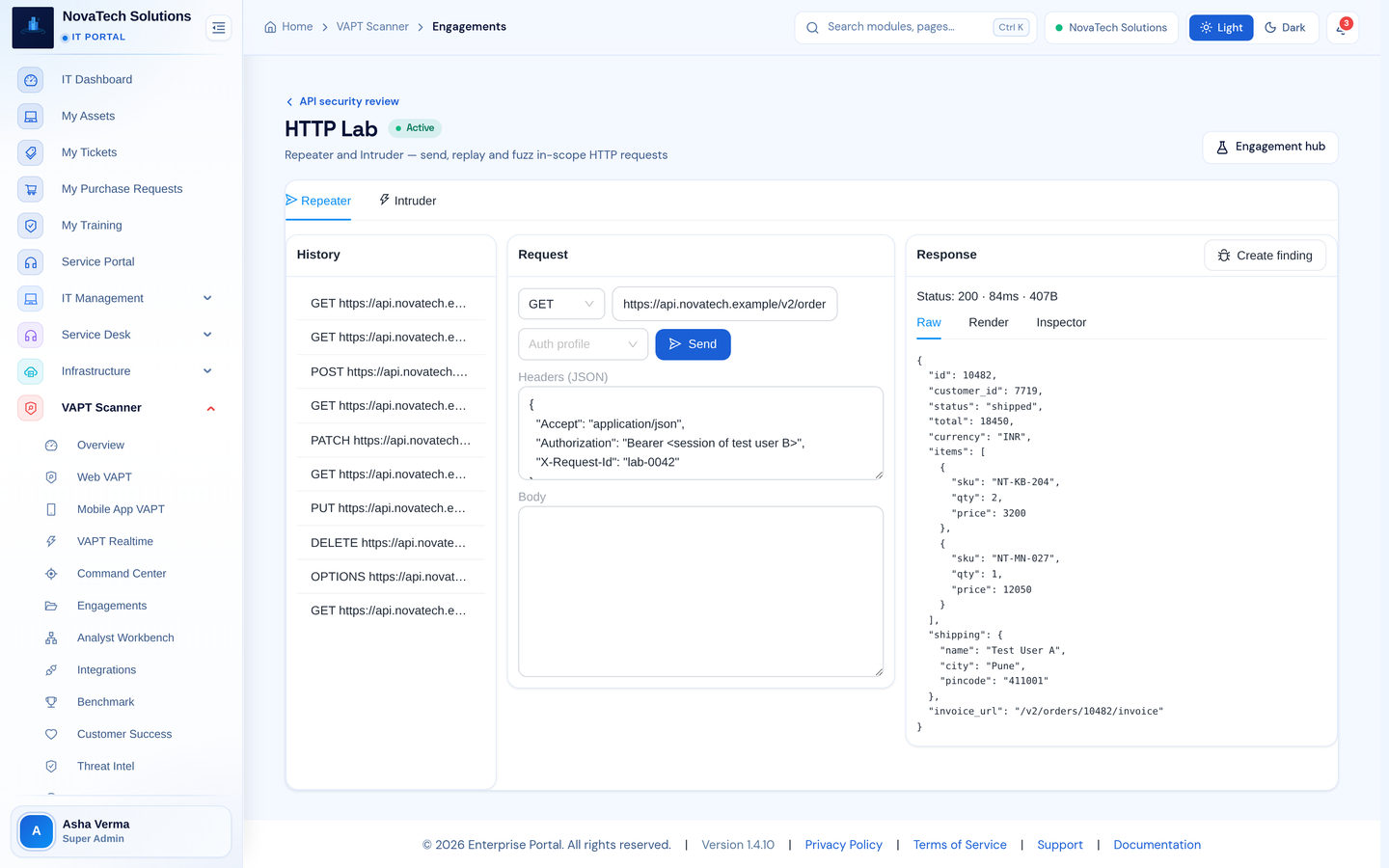Image resolution: width=1389 pixels, height=868 pixels.
Task: Collapse the sidebar with the menu icon
Action: 219,28
